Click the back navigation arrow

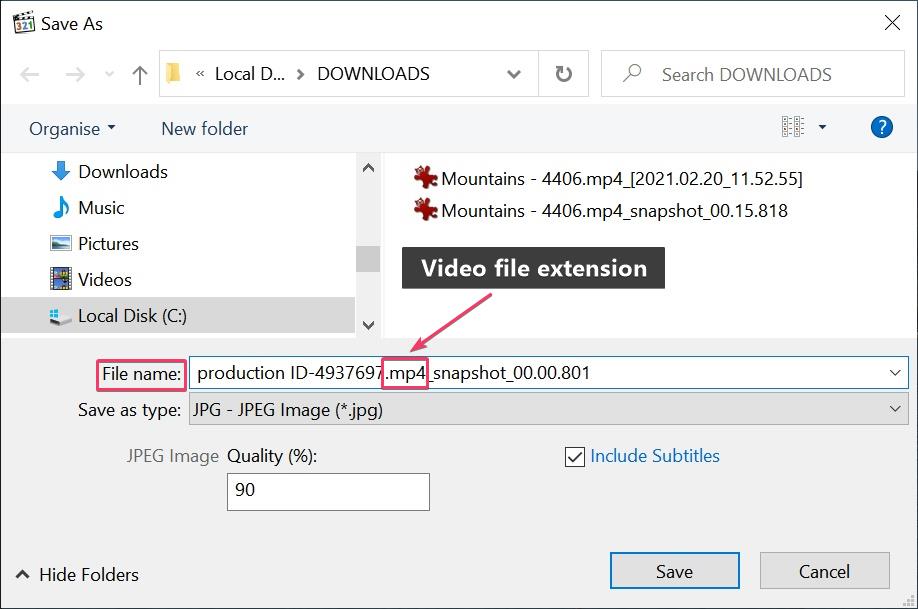click(x=30, y=73)
